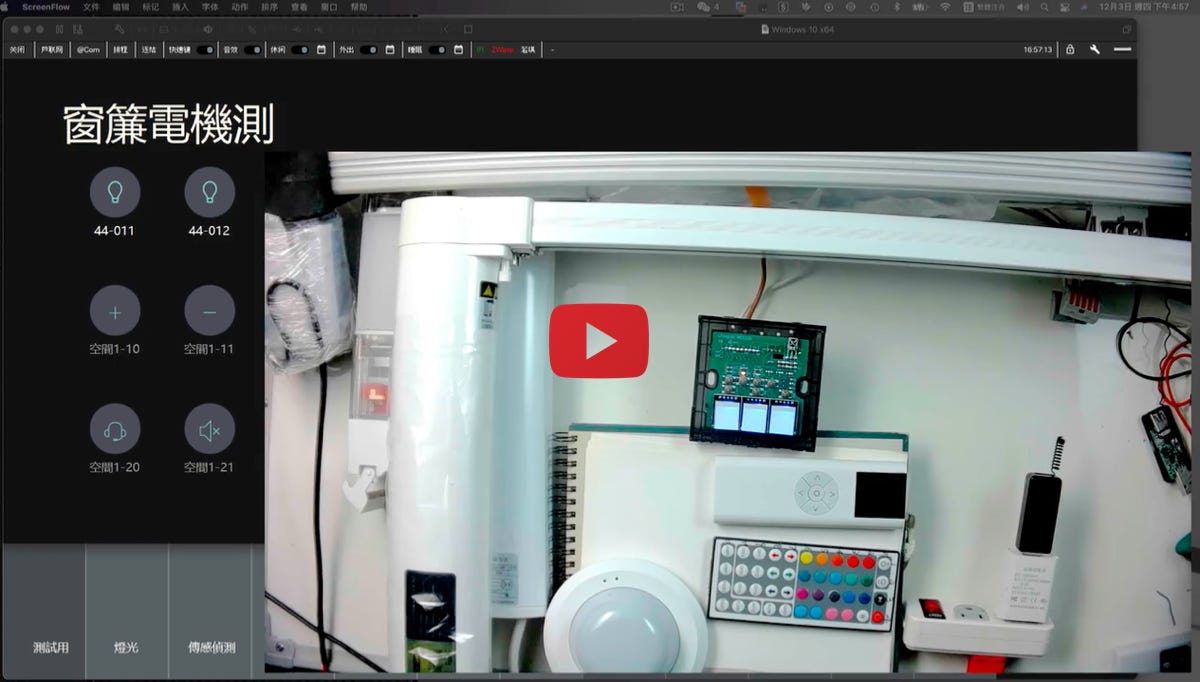Click the 连结 connect button
The height and width of the screenshot is (682, 1200).
click(148, 49)
